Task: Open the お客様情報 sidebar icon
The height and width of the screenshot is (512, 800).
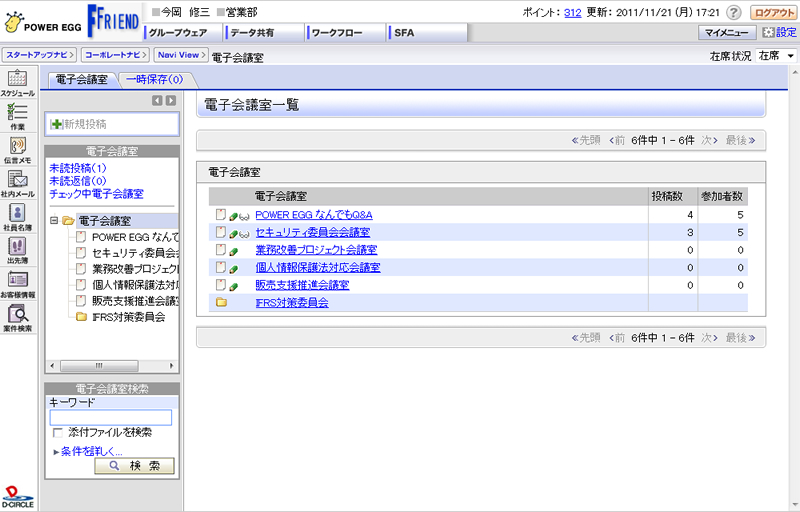Action: (17, 284)
